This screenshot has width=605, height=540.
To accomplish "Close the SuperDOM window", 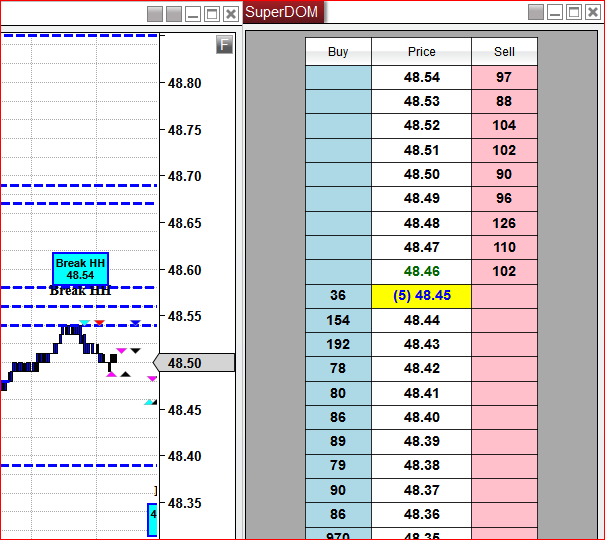I will (x=593, y=12).
